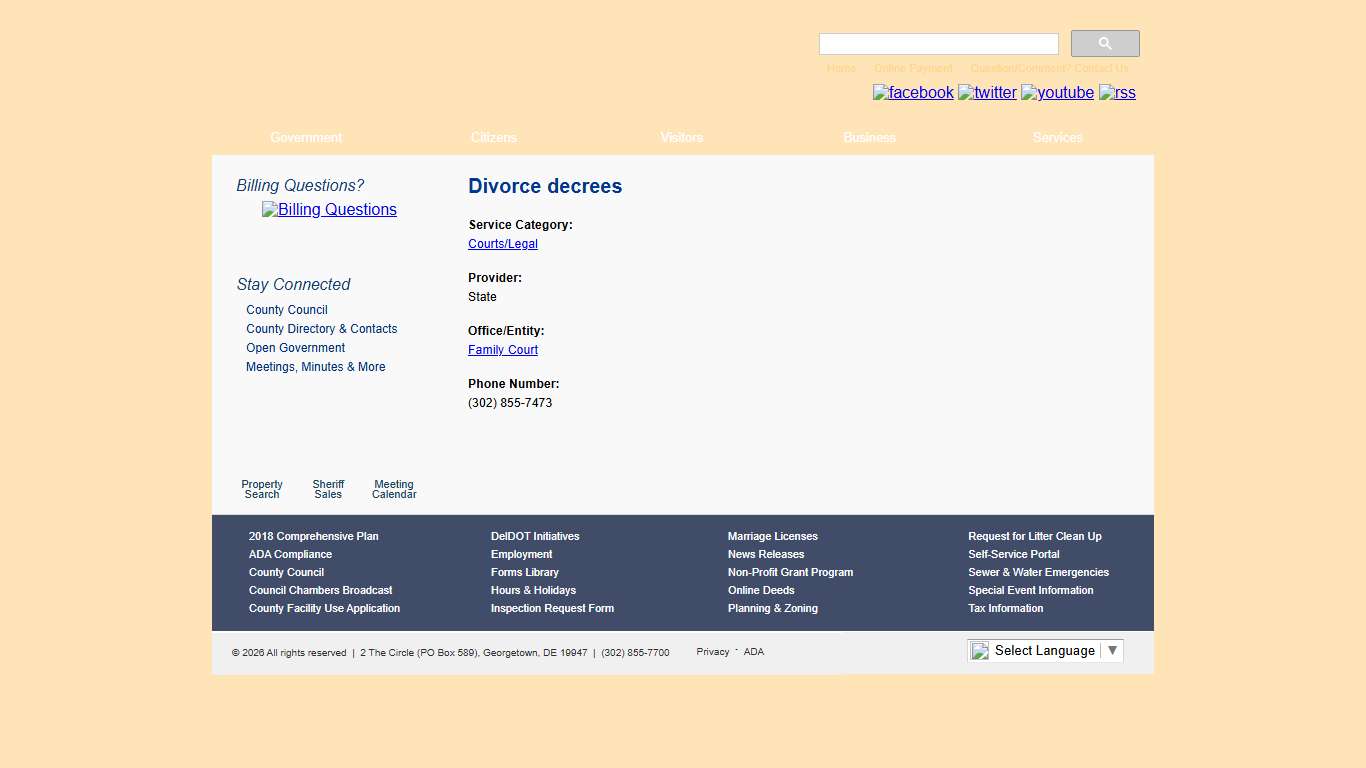Open the Services navigation menu

[x=1057, y=137]
